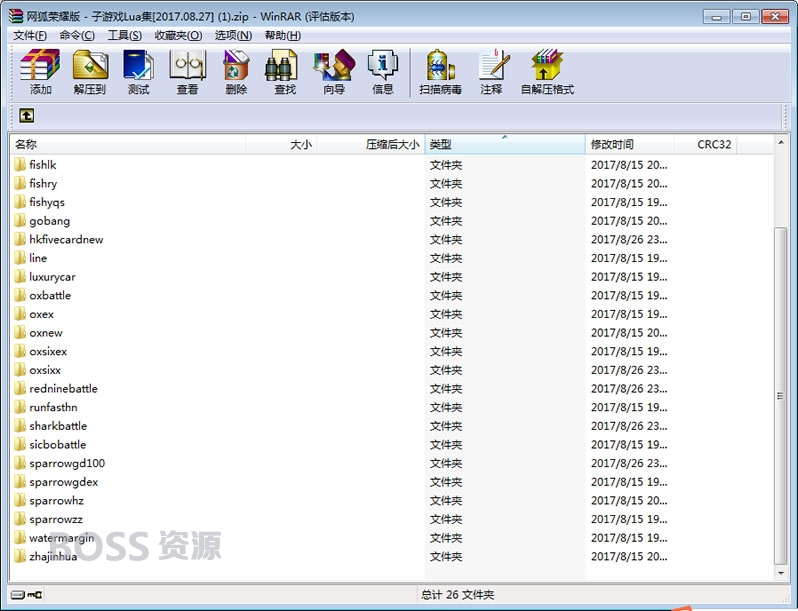Viewport: 798px width, 611px height.
Task: Select the gobang folder icon
Action: pos(20,220)
